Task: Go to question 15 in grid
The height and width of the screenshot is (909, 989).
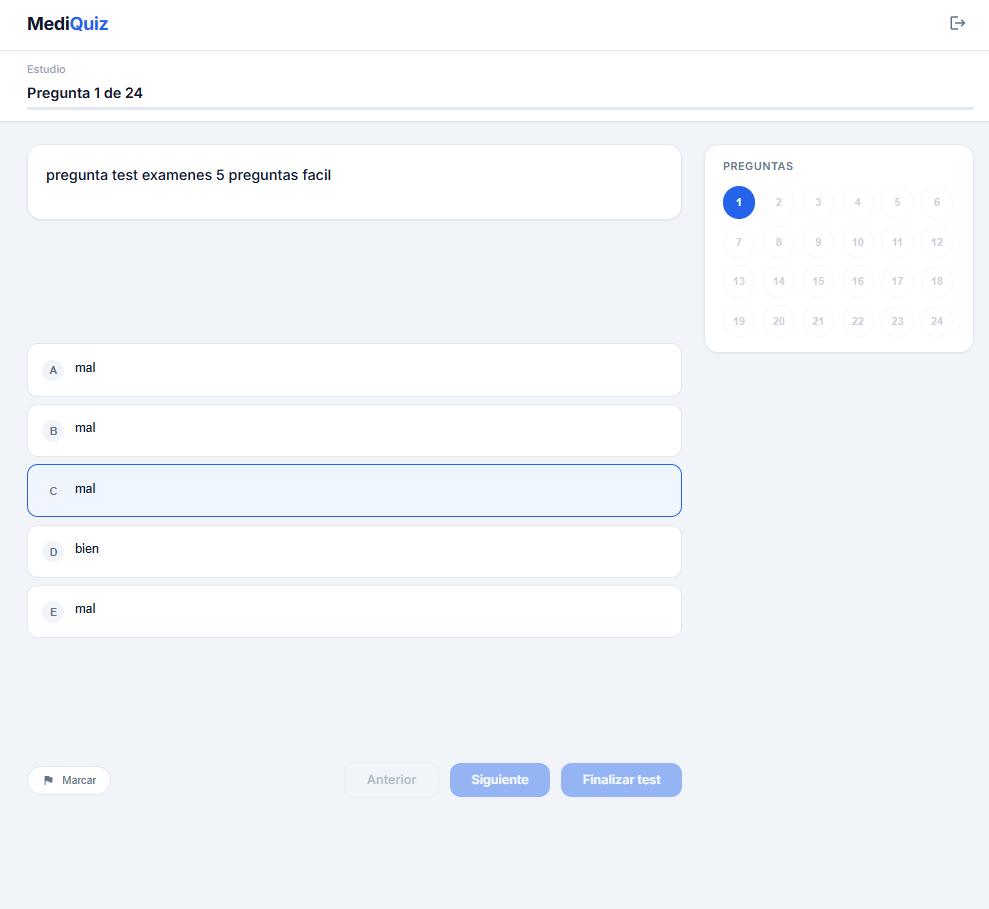Action: 818,281
